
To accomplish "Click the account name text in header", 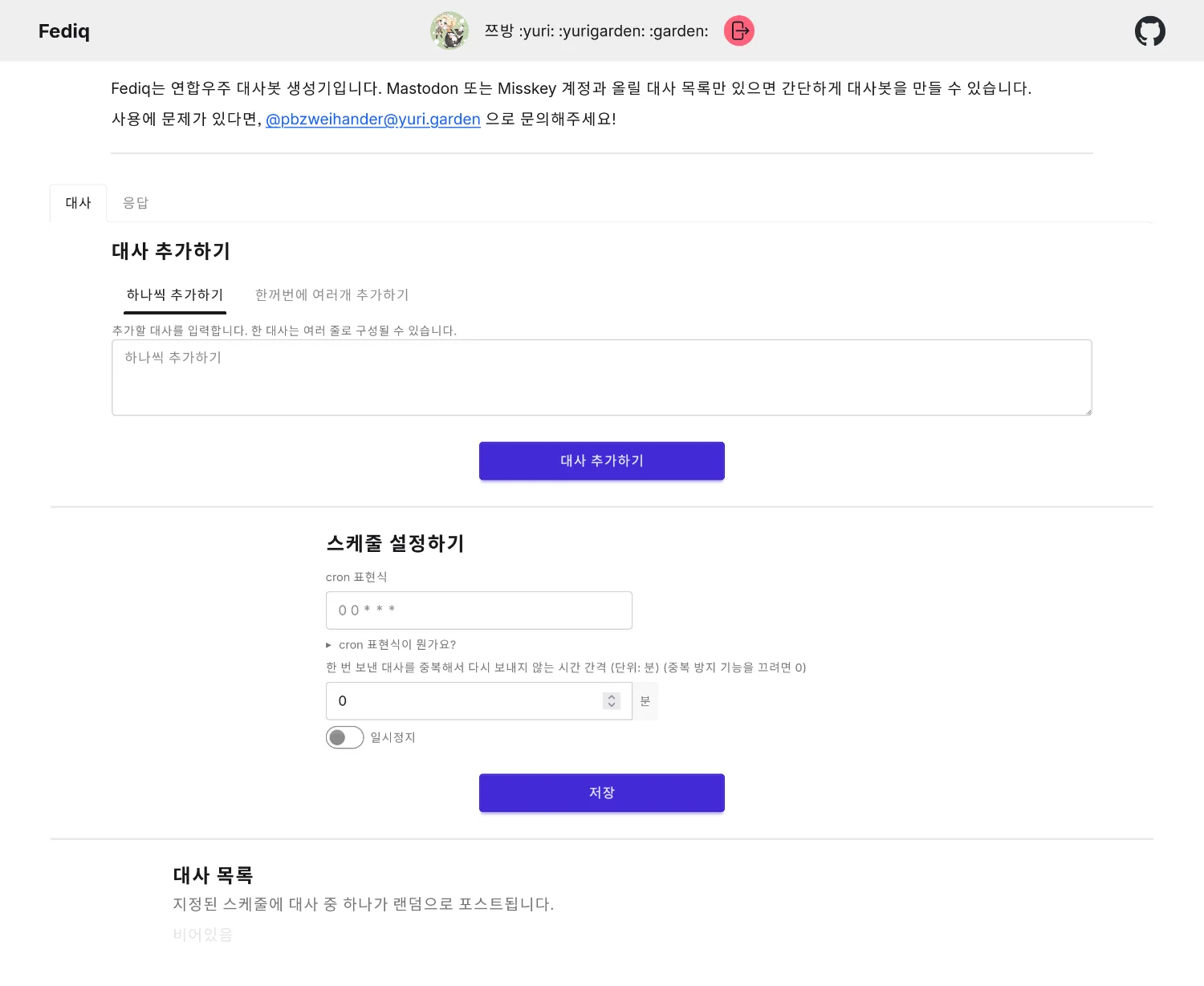I will 596,31.
